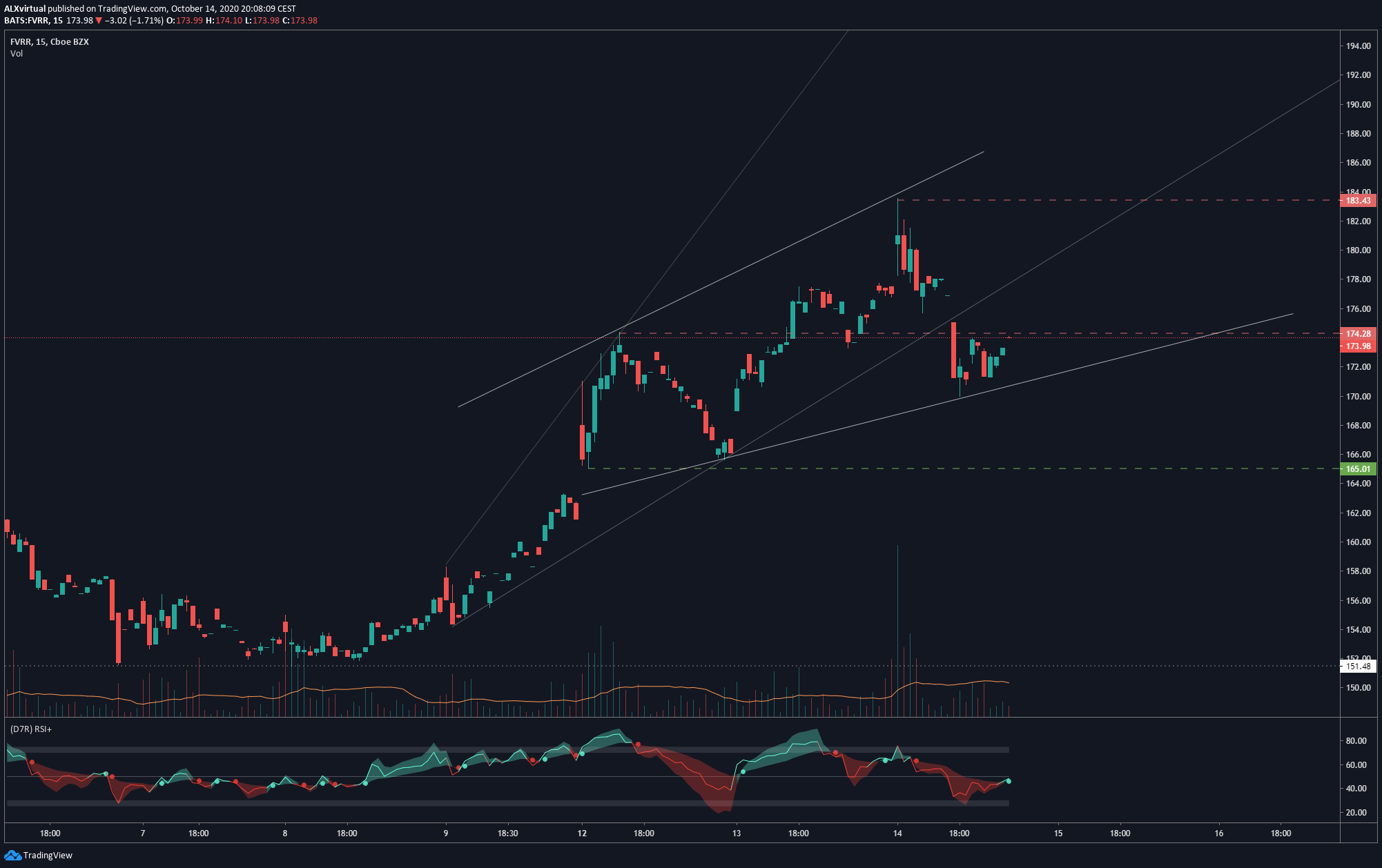The image size is (1382, 868).
Task: Click the 180.00 price axis value
Action: point(1358,250)
